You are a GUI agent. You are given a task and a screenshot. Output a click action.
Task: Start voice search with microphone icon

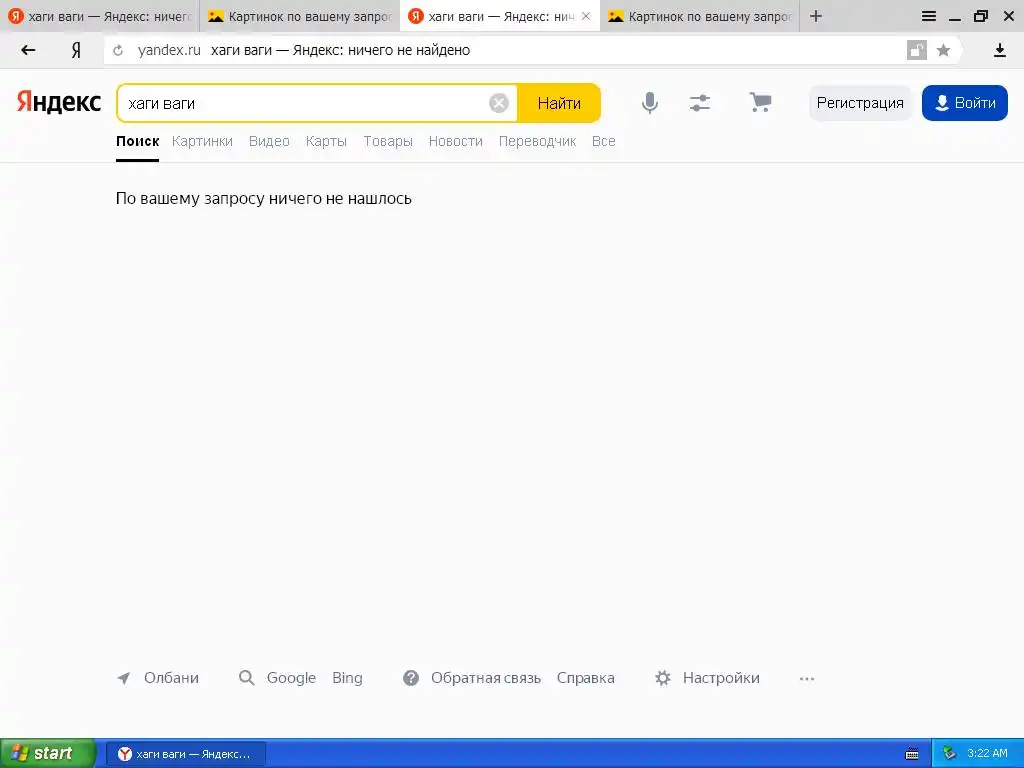[650, 103]
